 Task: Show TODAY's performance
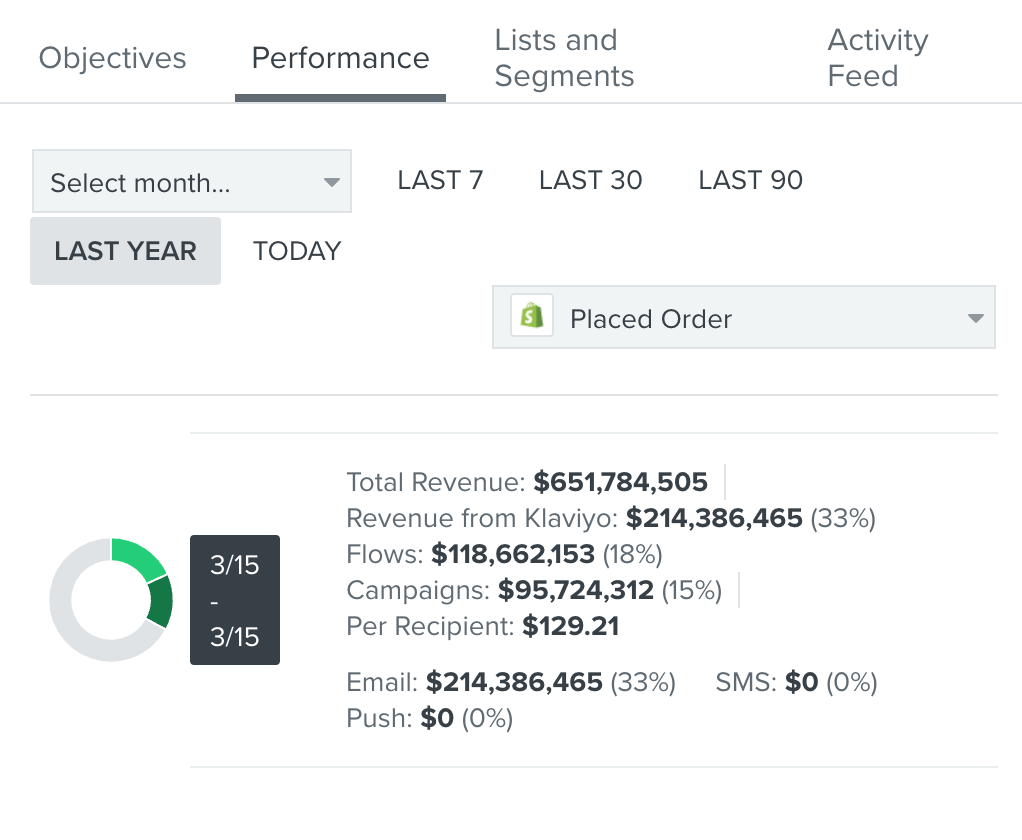point(297,251)
